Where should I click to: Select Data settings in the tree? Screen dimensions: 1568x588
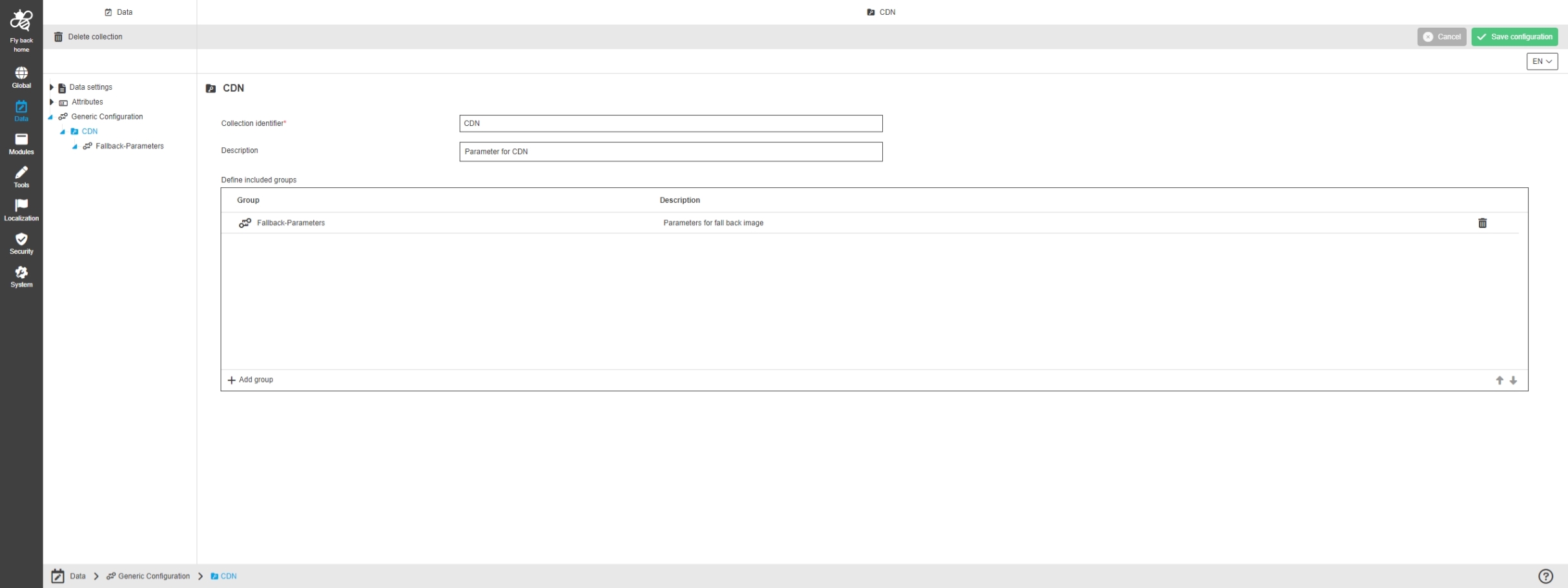[91, 87]
